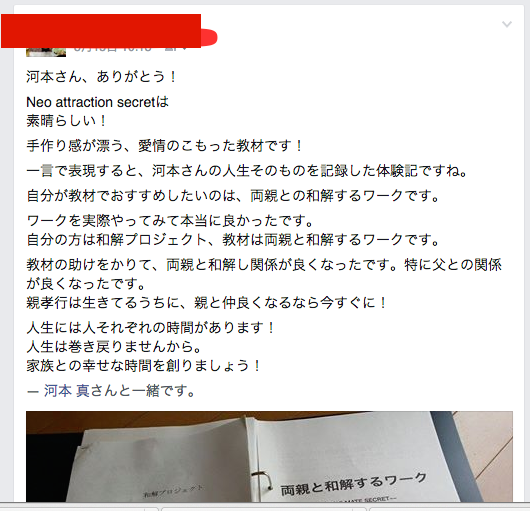Open tagged profile link 河本 真
530x511 pixels.
(67, 391)
